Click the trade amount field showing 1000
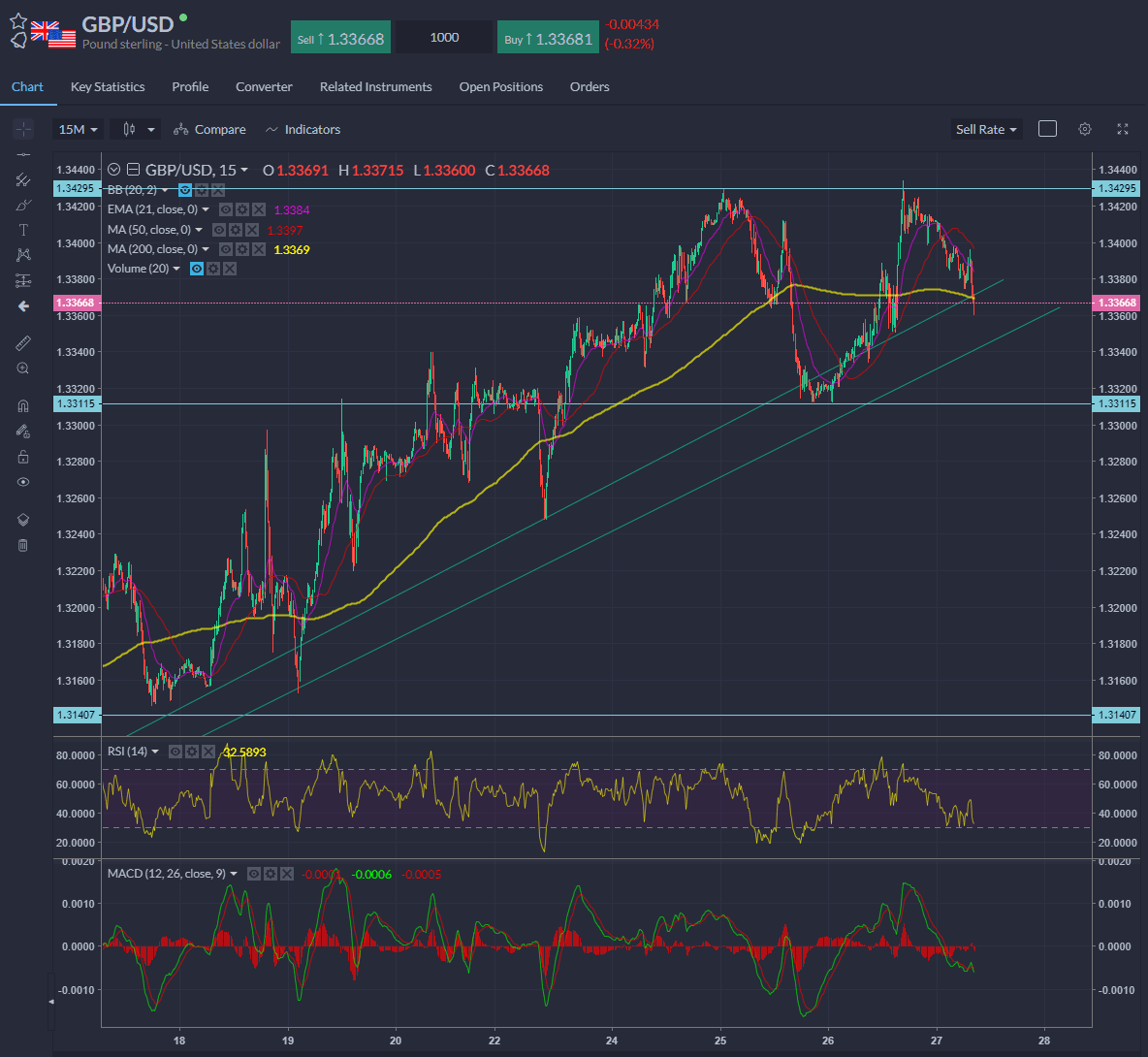Image resolution: width=1148 pixels, height=1057 pixels. 444,37
